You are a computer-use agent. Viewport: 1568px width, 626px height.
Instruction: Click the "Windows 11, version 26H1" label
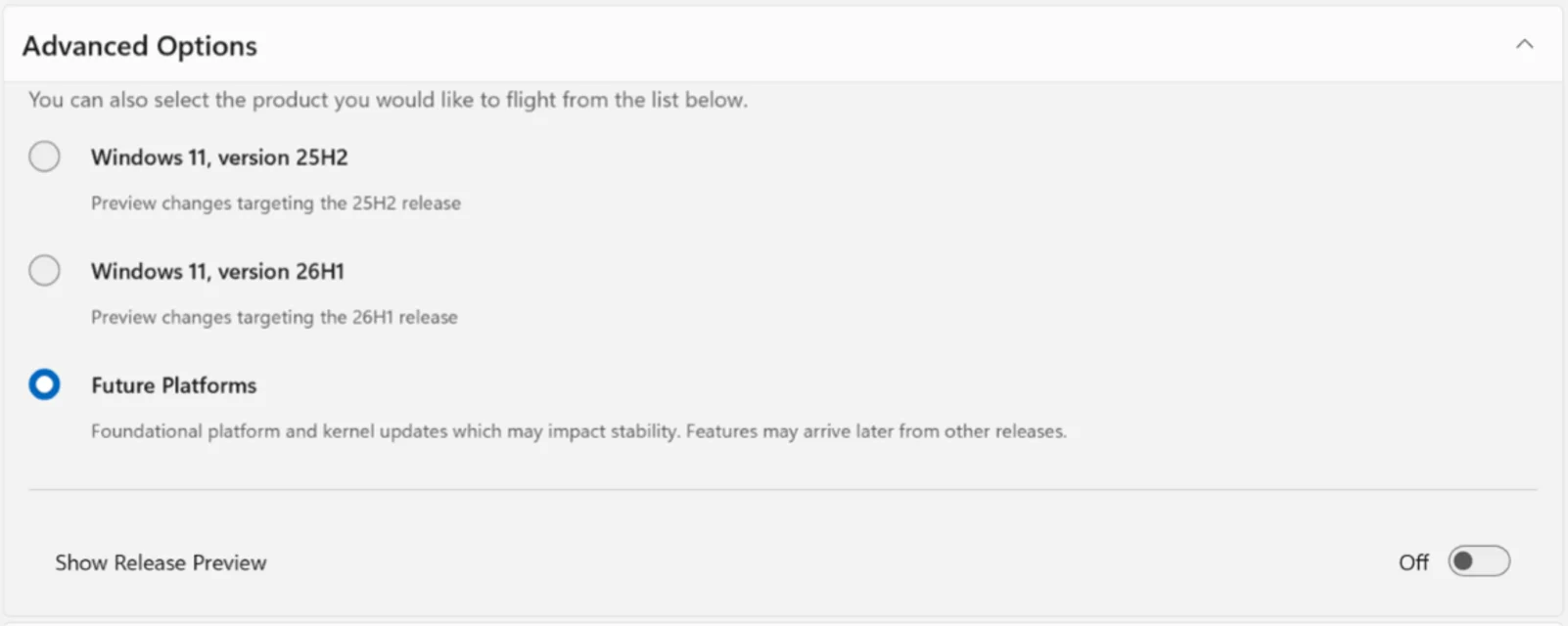point(217,271)
